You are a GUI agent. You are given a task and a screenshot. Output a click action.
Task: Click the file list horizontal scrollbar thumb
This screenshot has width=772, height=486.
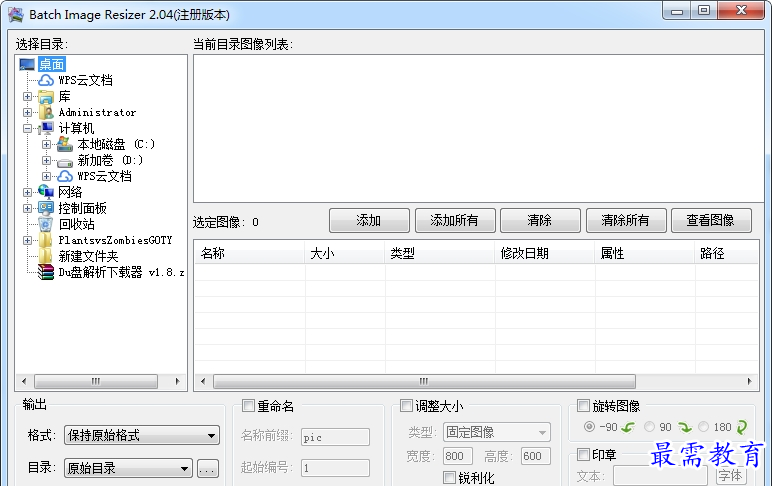point(424,381)
